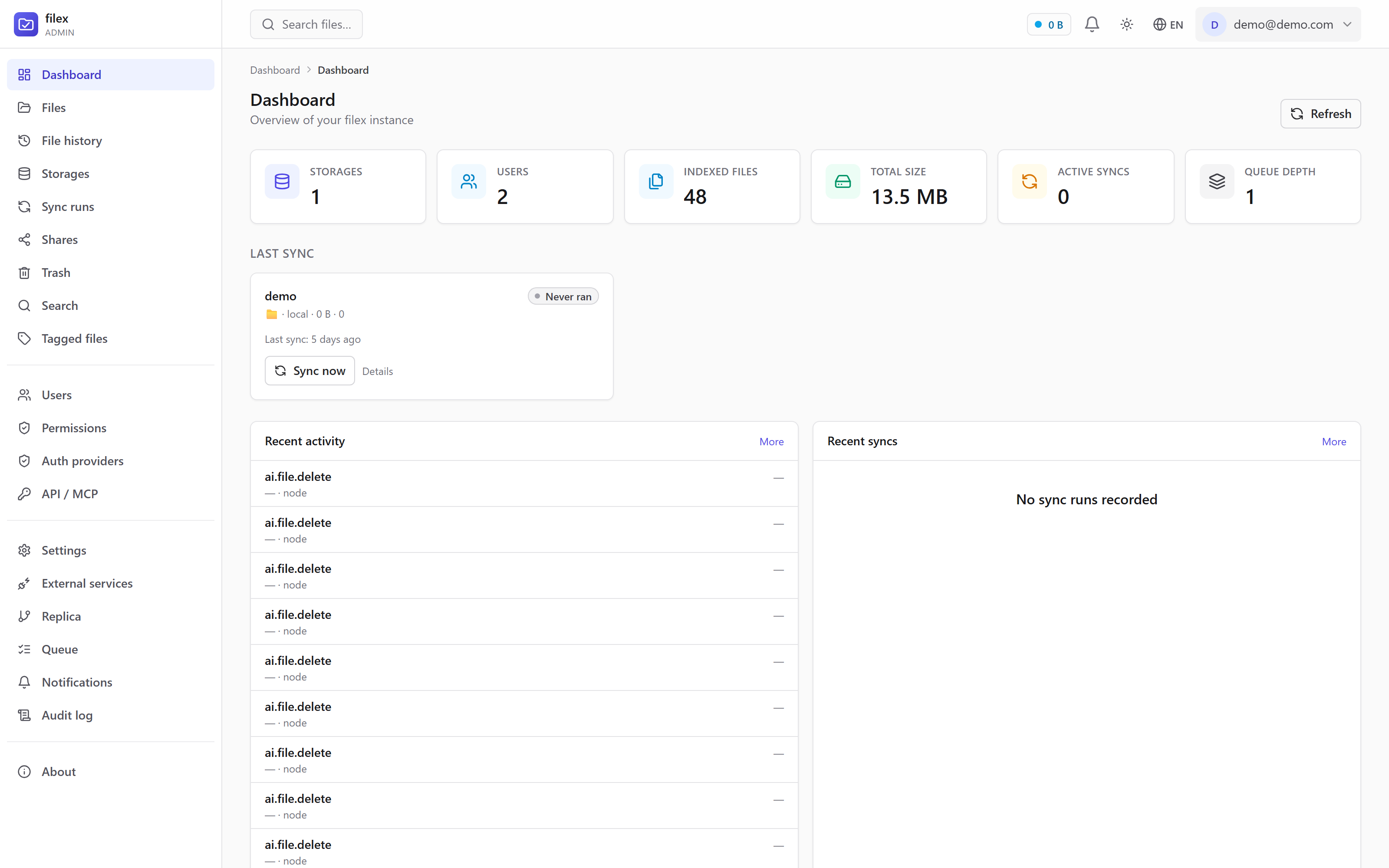Click the Indexed Files card icon
1389x868 pixels.
655,181
